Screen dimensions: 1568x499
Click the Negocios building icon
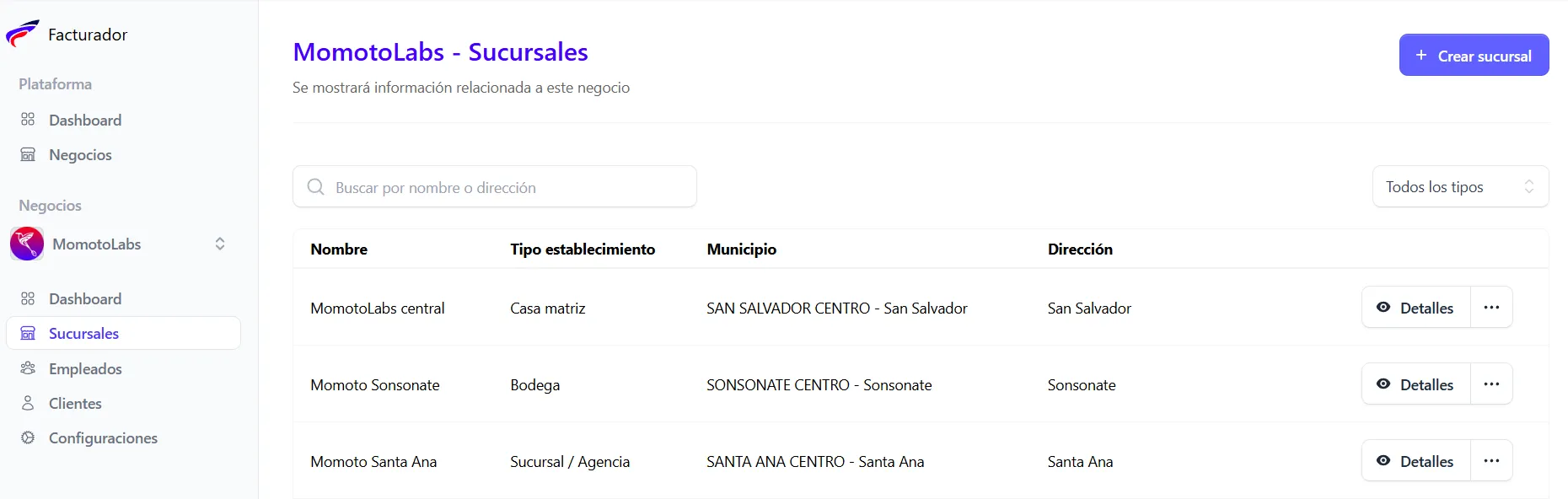pyautogui.click(x=28, y=154)
